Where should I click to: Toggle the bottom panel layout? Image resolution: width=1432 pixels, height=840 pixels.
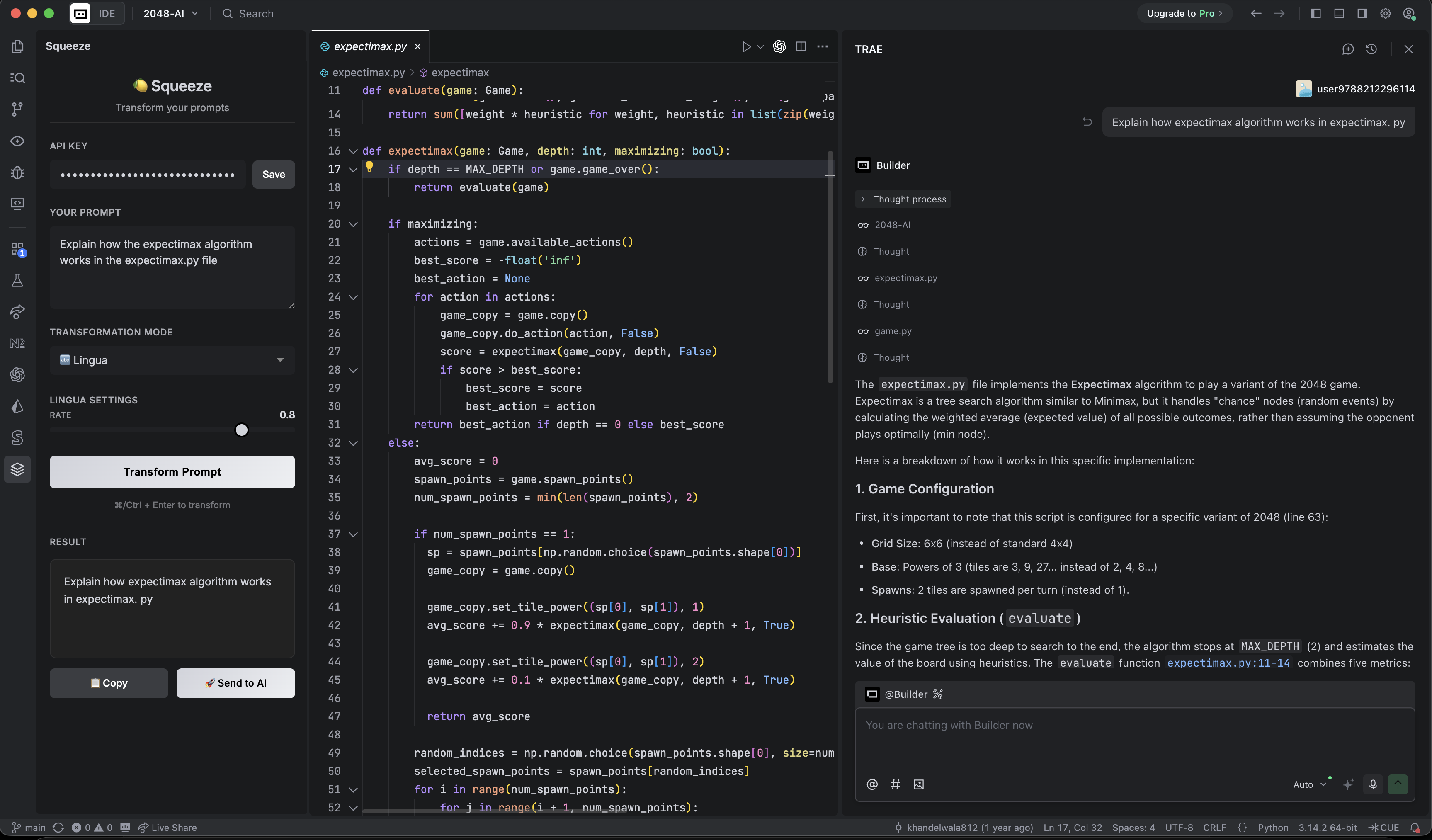click(x=1339, y=14)
